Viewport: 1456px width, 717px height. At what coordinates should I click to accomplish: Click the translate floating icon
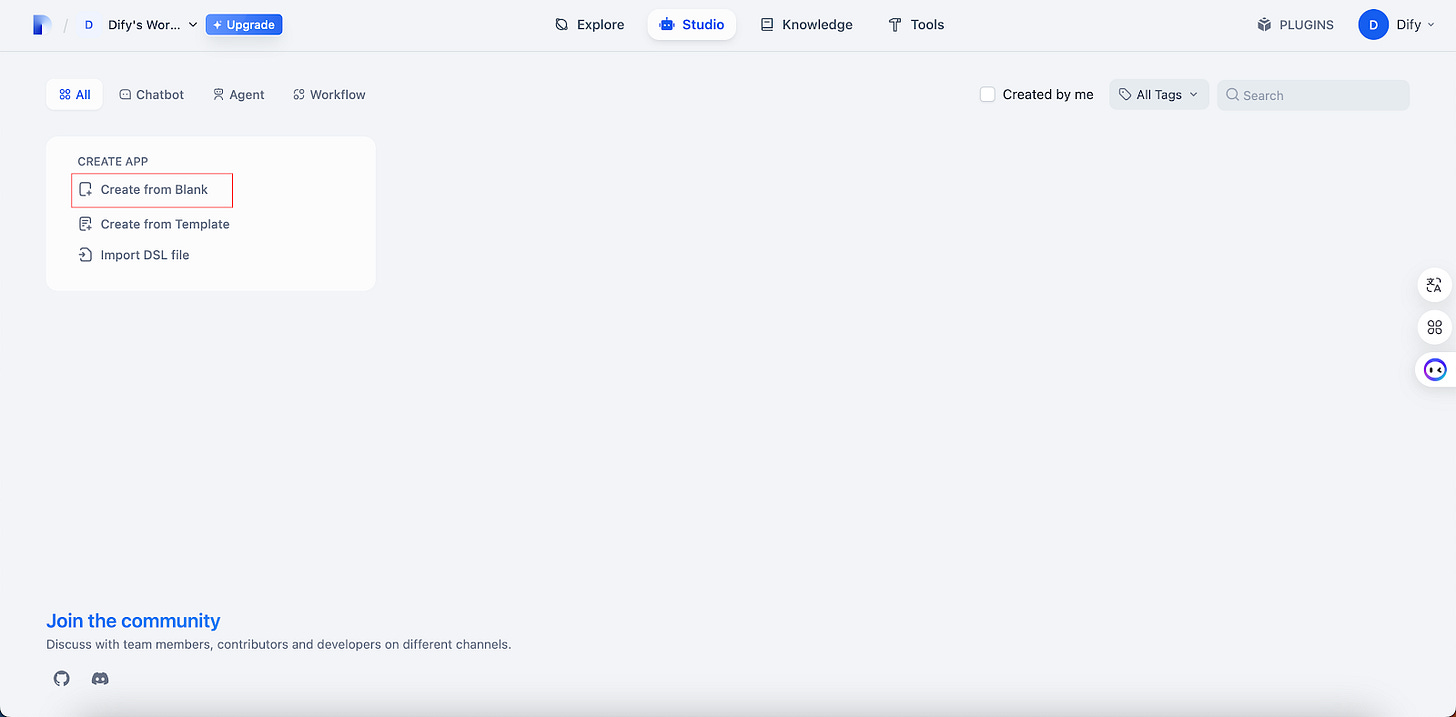[1434, 286]
